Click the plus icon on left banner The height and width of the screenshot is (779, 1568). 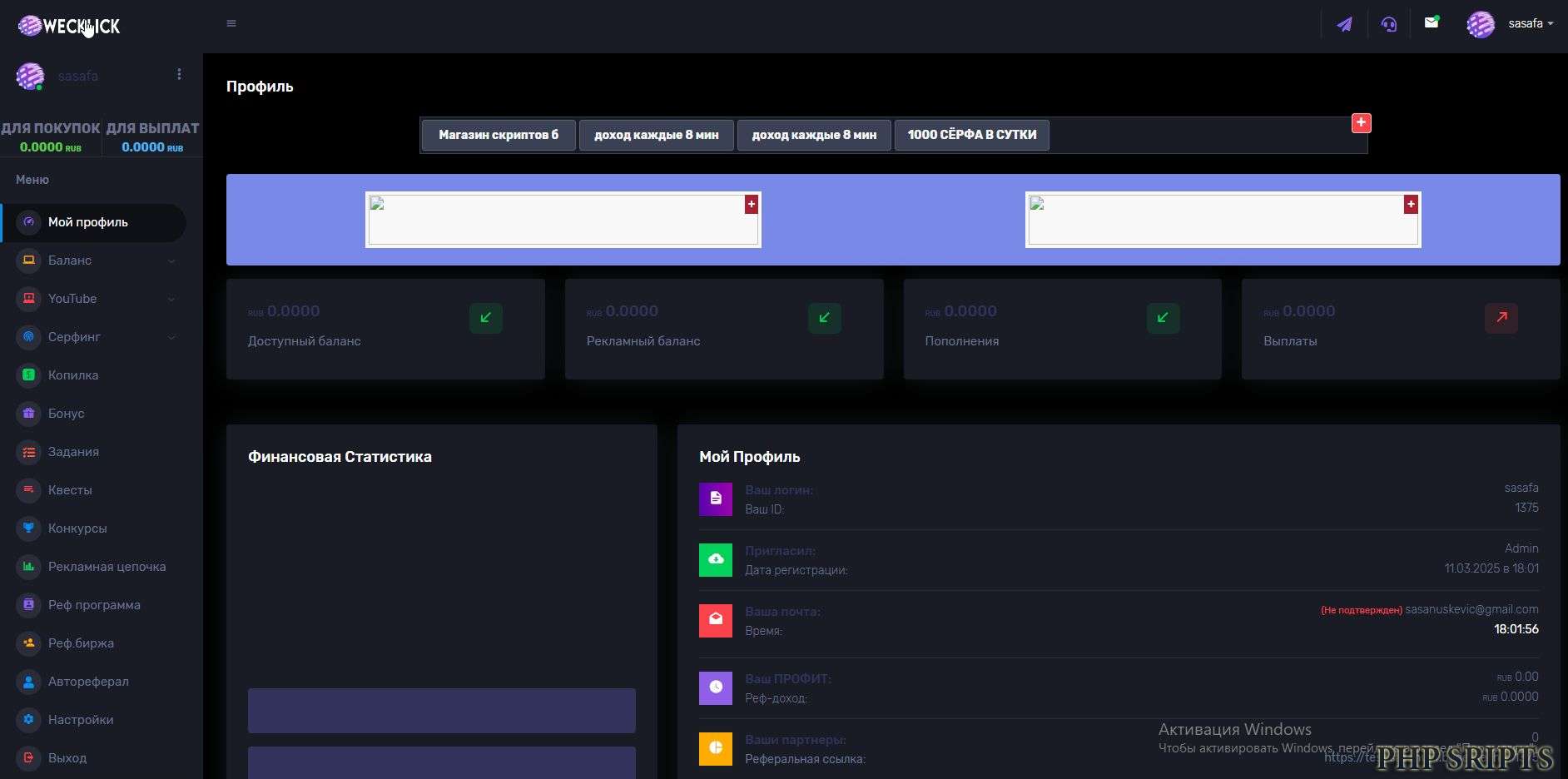(751, 204)
